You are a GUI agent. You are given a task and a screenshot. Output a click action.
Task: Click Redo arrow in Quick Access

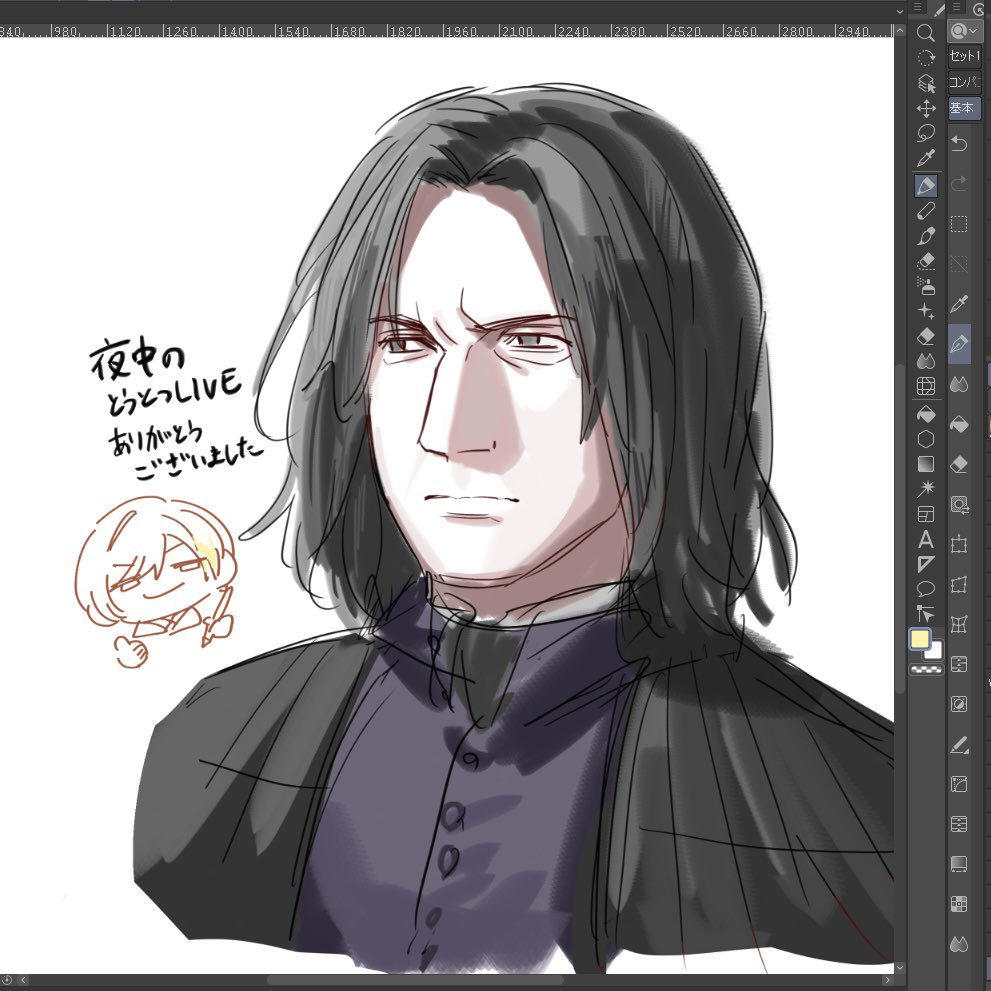(959, 184)
